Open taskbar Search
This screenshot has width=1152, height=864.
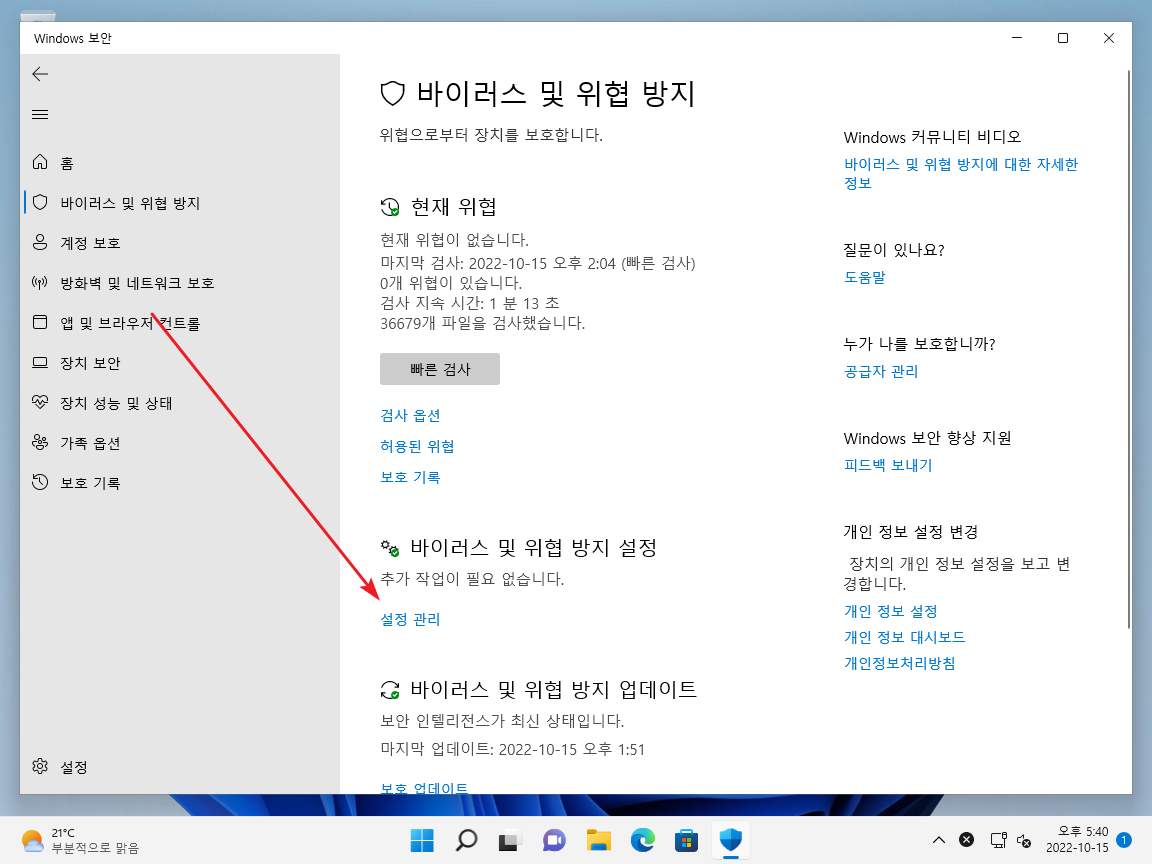coord(466,840)
